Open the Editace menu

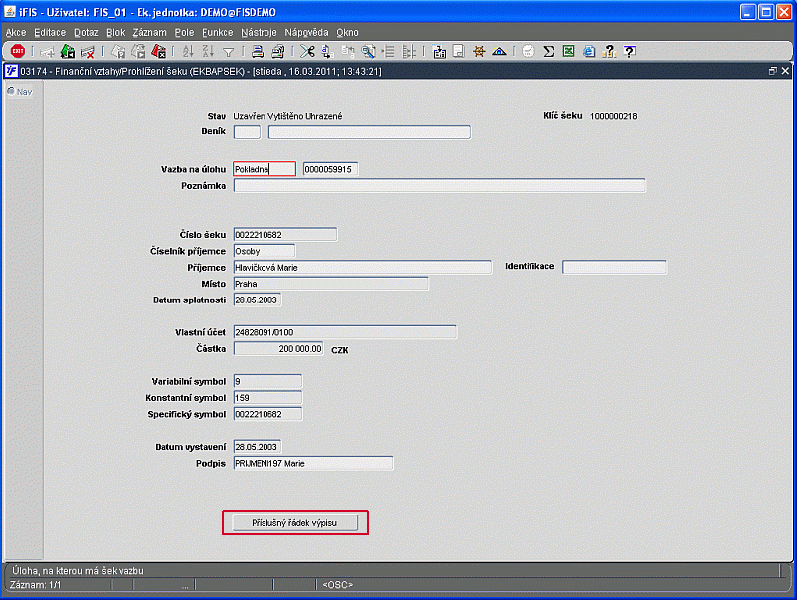click(x=50, y=33)
